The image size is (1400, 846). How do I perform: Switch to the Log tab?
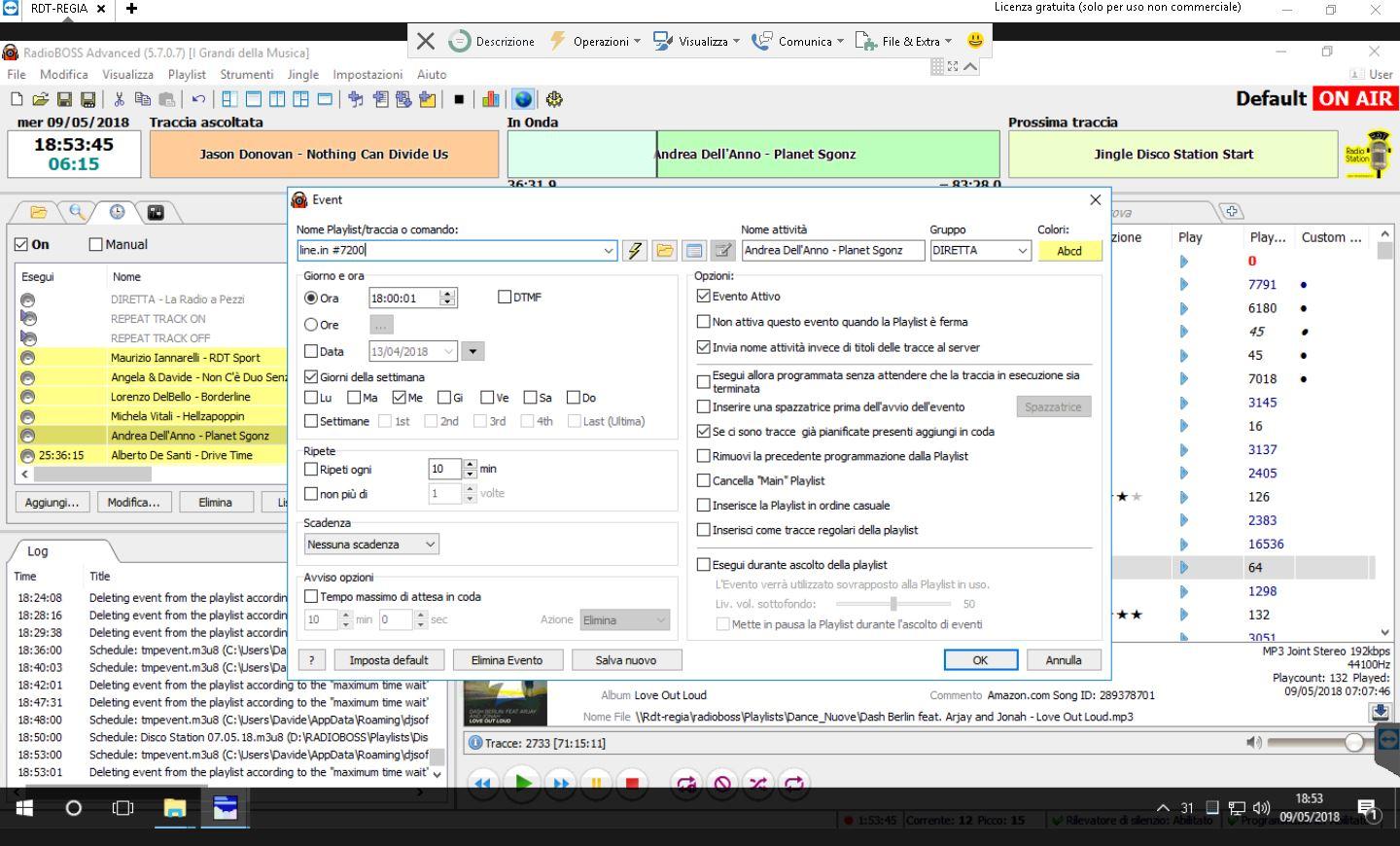[38, 551]
